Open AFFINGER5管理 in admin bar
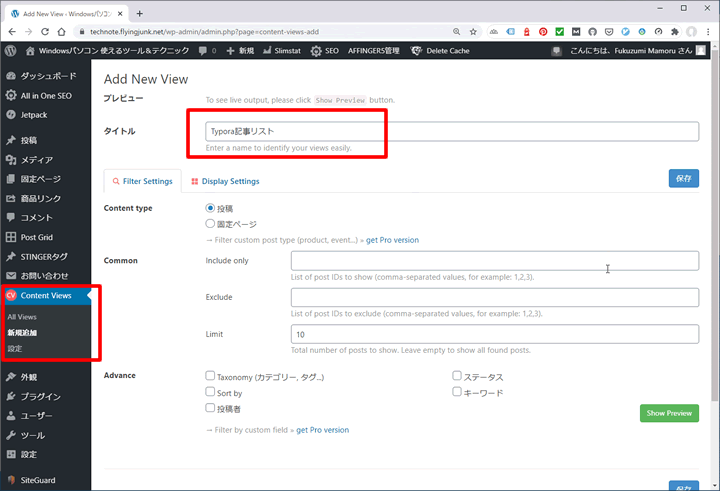This screenshot has width=720, height=491. tap(374, 51)
